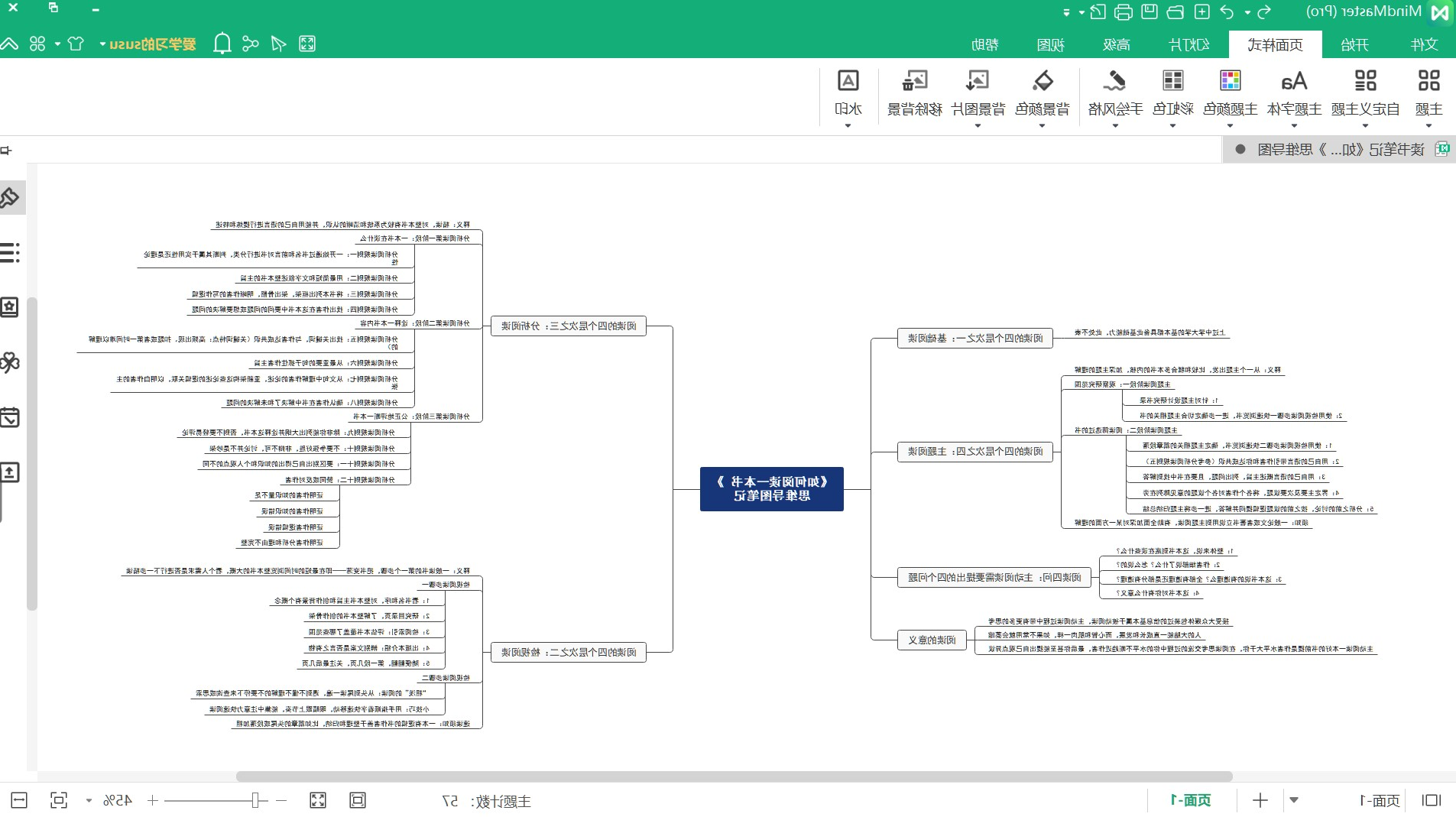The height and width of the screenshot is (817, 1456).
Task: Click the 移除背景 remove background button
Action: (914, 93)
